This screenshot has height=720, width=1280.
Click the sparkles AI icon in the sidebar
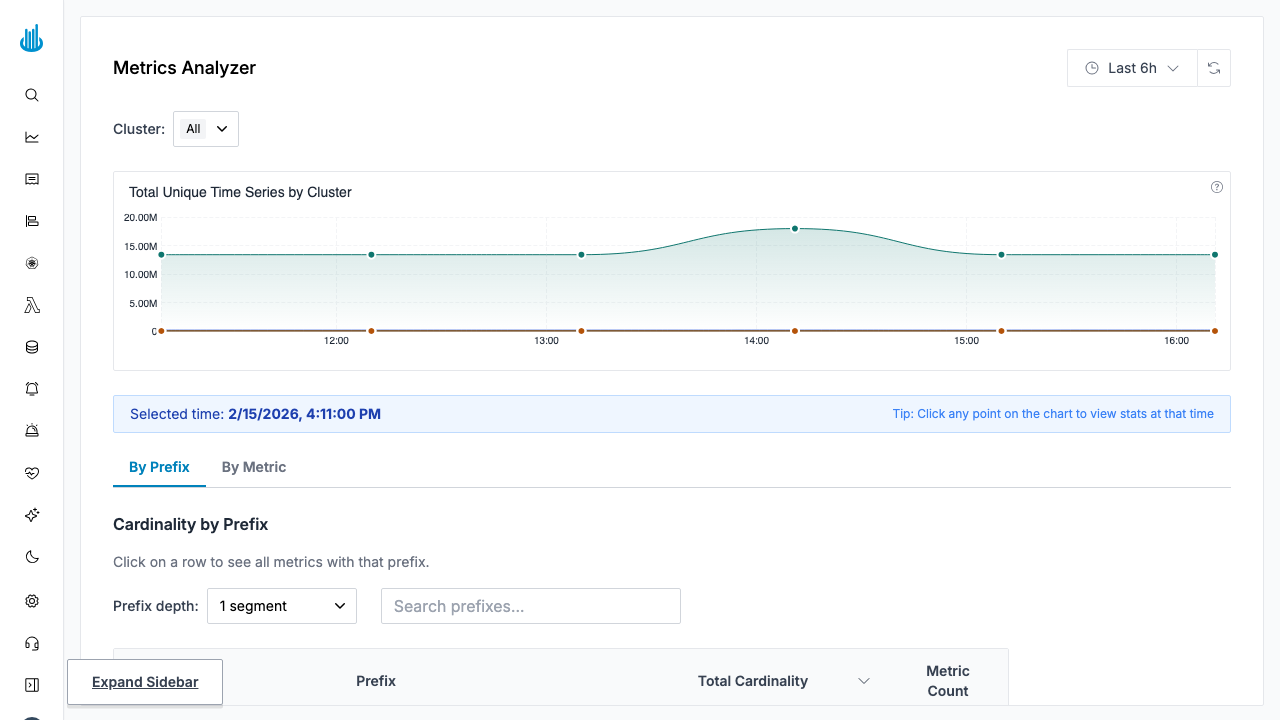[31, 515]
